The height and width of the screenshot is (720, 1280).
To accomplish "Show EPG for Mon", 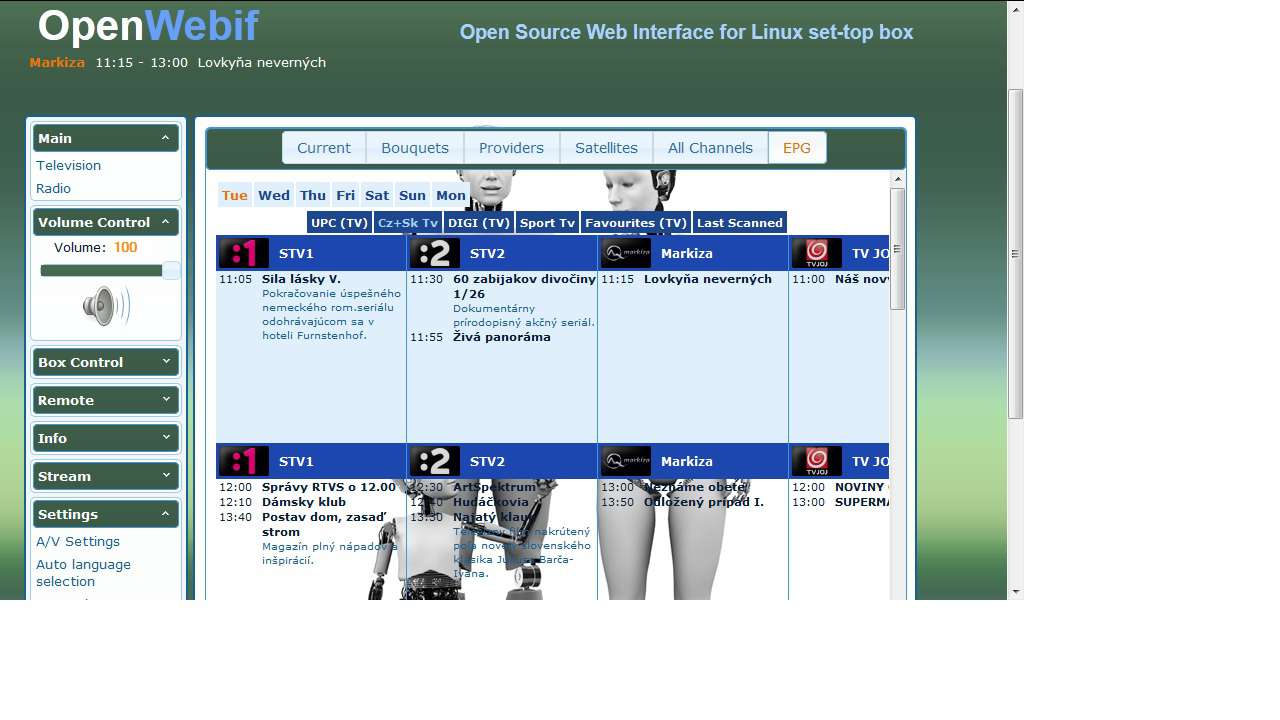I will (x=451, y=195).
